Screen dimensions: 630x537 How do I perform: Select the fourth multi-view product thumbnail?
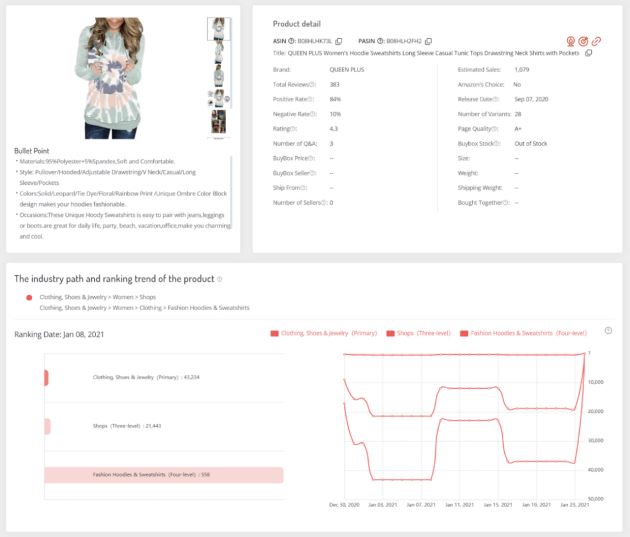click(219, 98)
